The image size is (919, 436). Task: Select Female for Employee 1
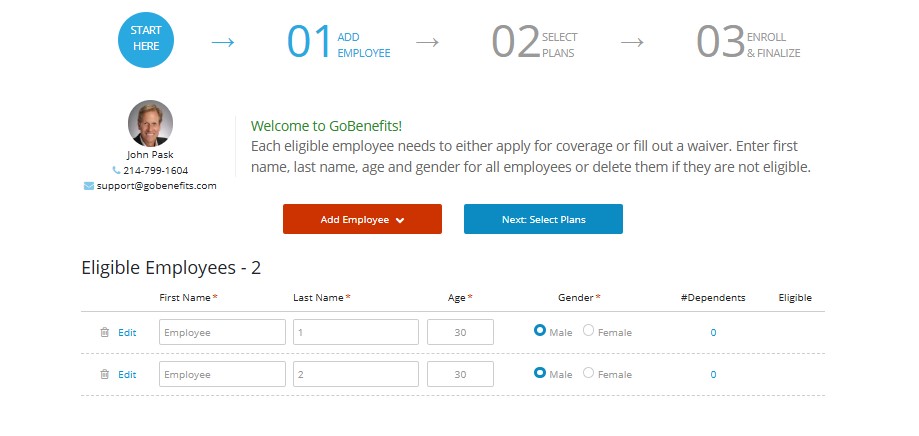(x=588, y=331)
